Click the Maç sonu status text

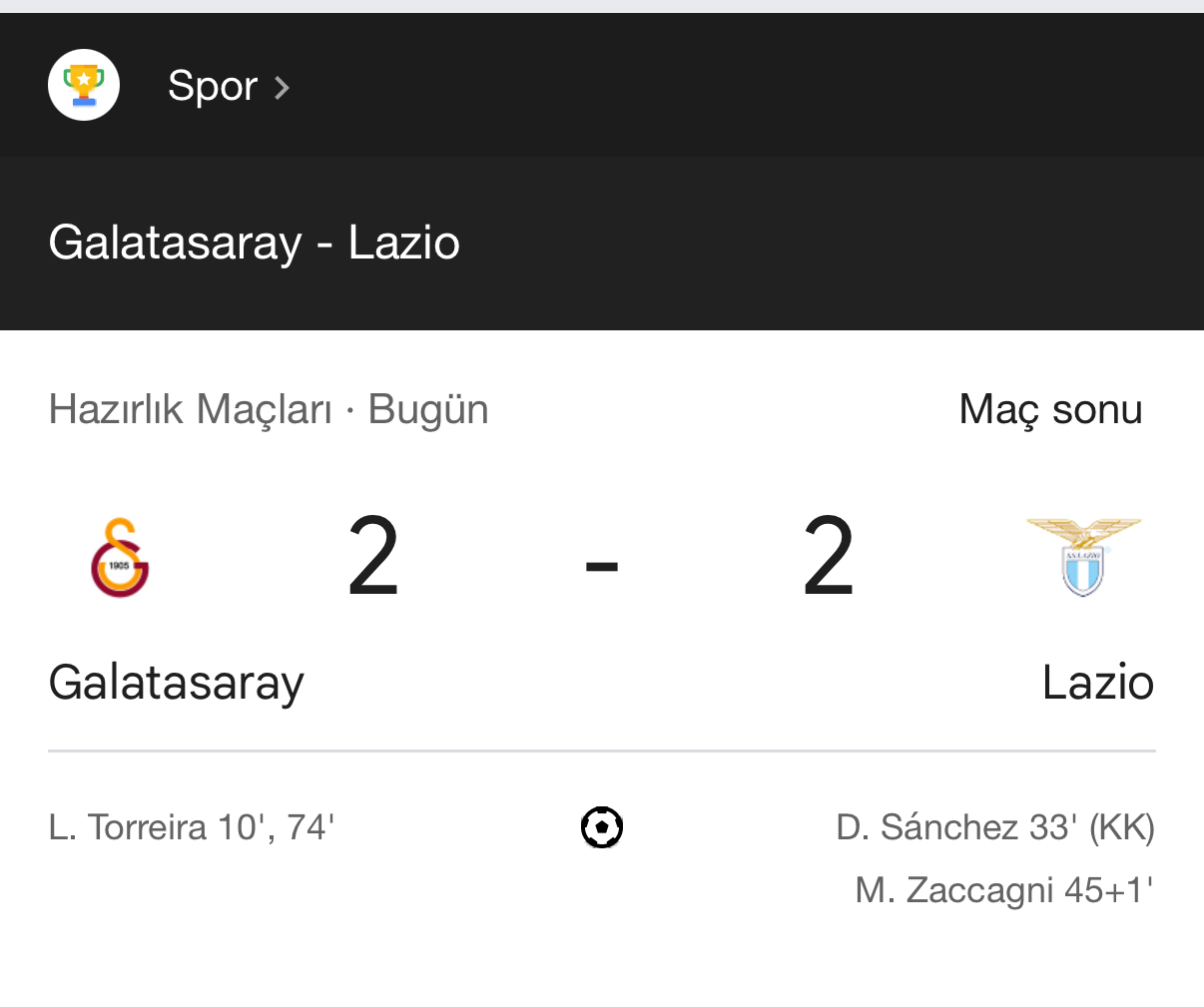tap(1050, 409)
